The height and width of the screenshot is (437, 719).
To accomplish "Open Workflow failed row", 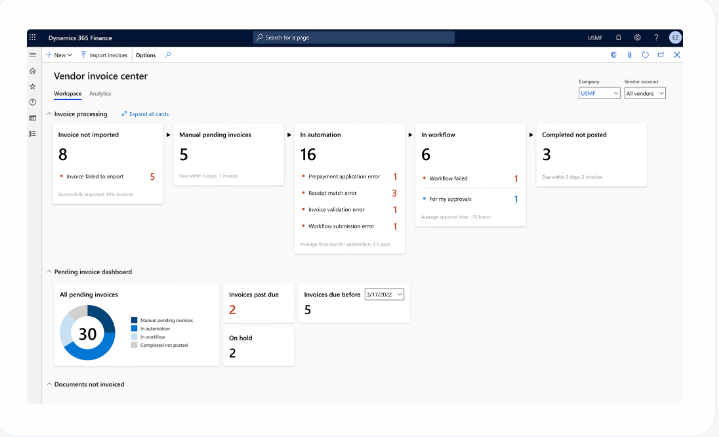I will pyautogui.click(x=470, y=178).
